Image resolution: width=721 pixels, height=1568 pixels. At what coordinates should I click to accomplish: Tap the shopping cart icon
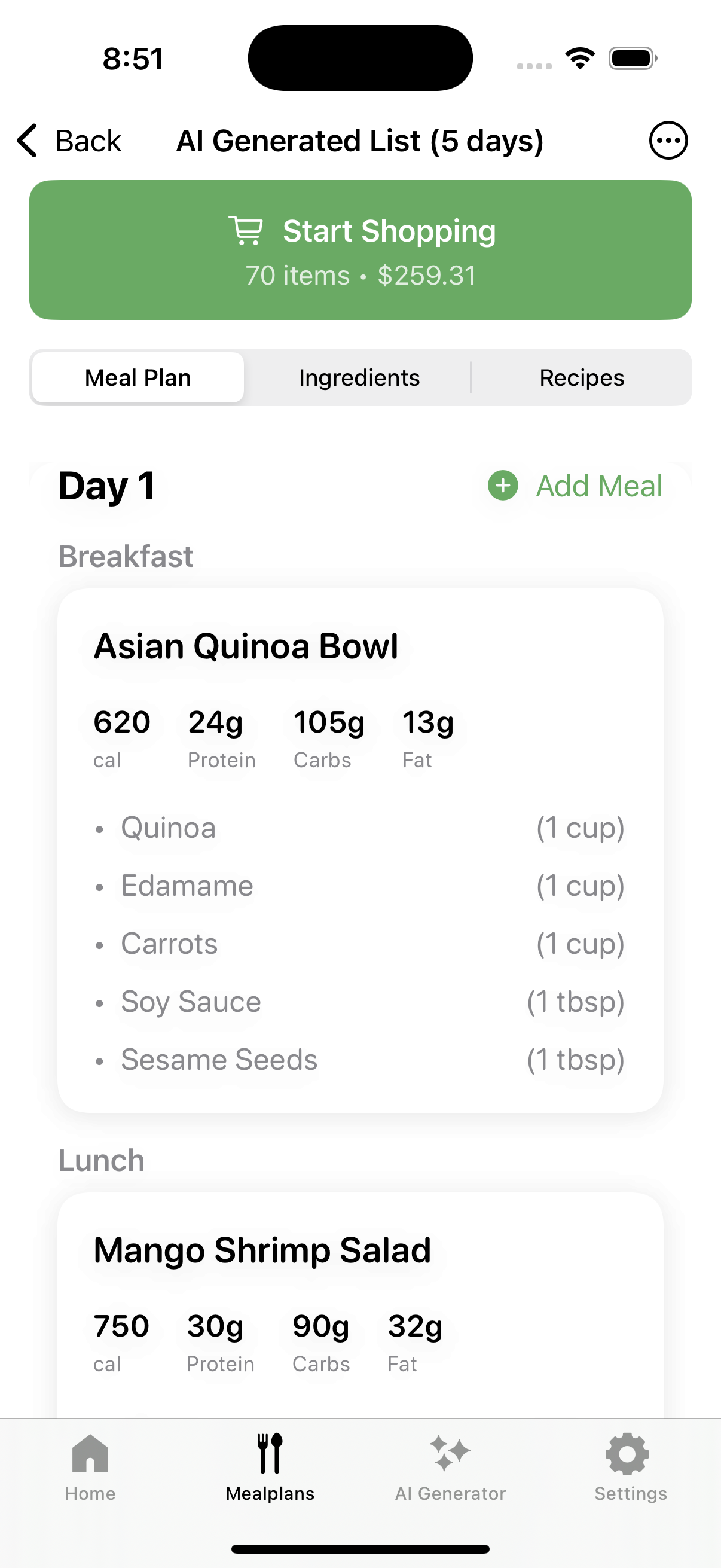(246, 231)
